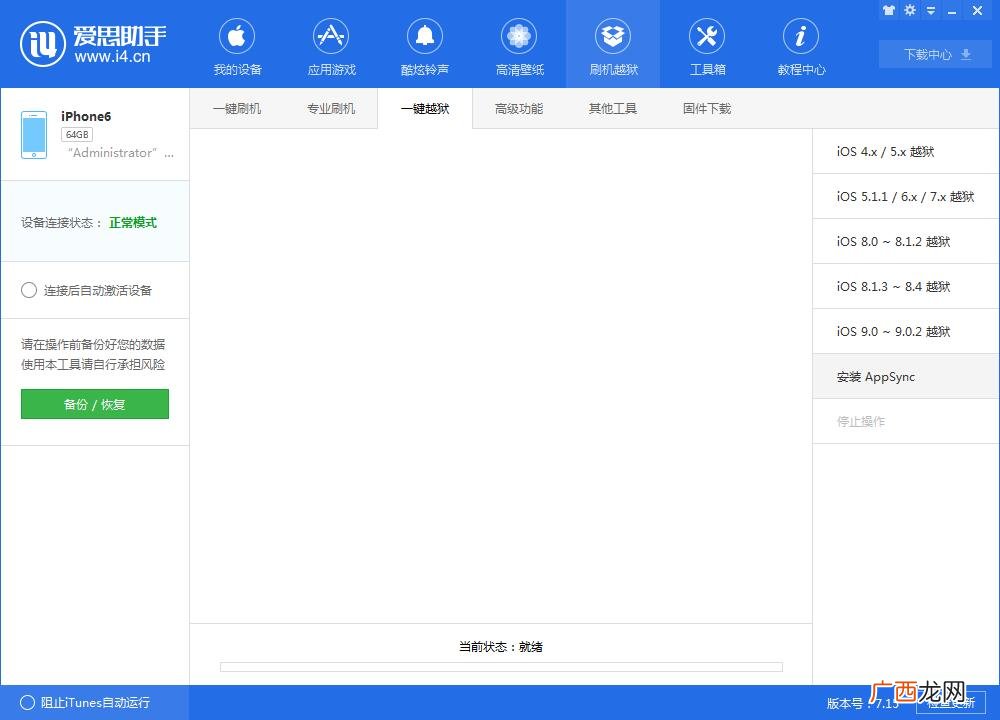The image size is (1000, 720).
Task: Click the progress bar at bottom
Action: click(501, 666)
